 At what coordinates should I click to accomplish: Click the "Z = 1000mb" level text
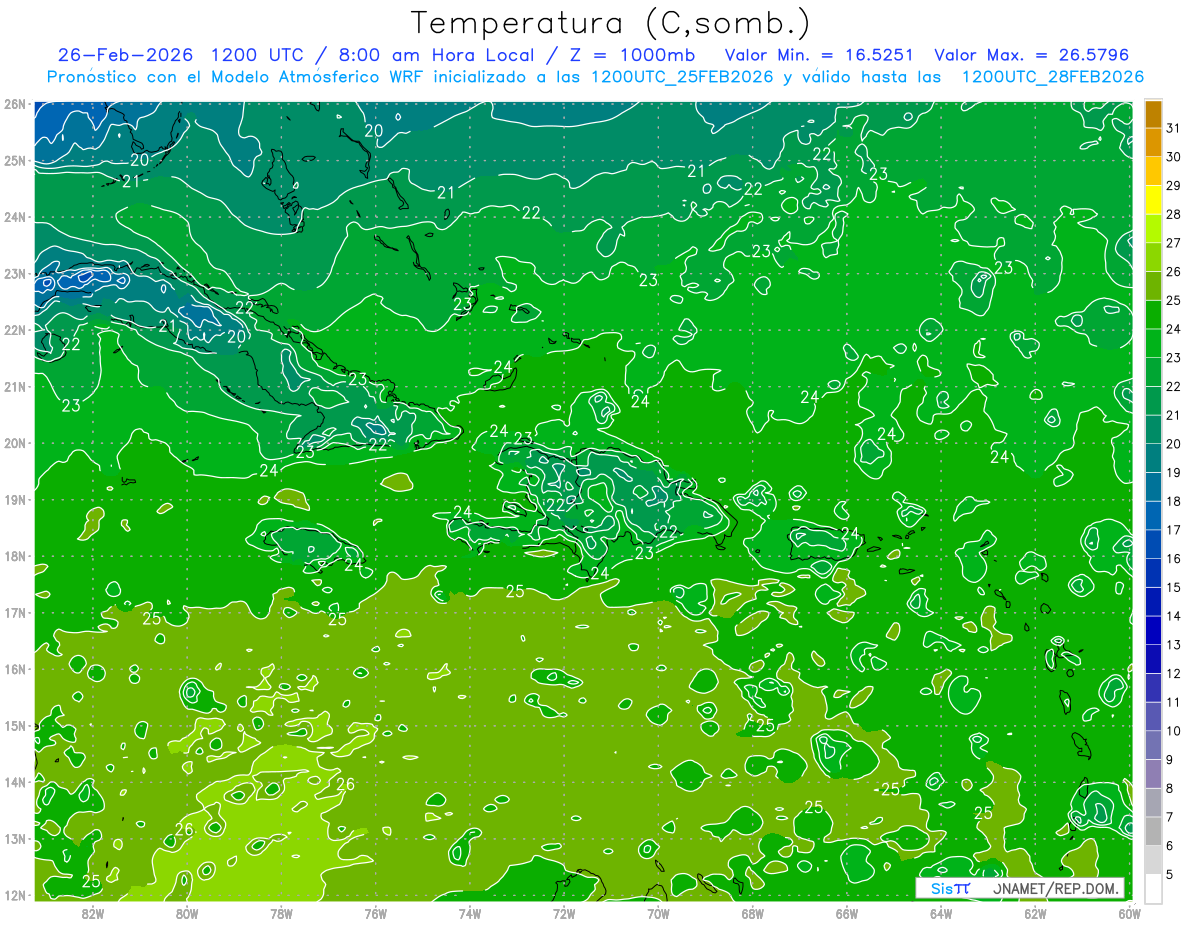(x=634, y=55)
